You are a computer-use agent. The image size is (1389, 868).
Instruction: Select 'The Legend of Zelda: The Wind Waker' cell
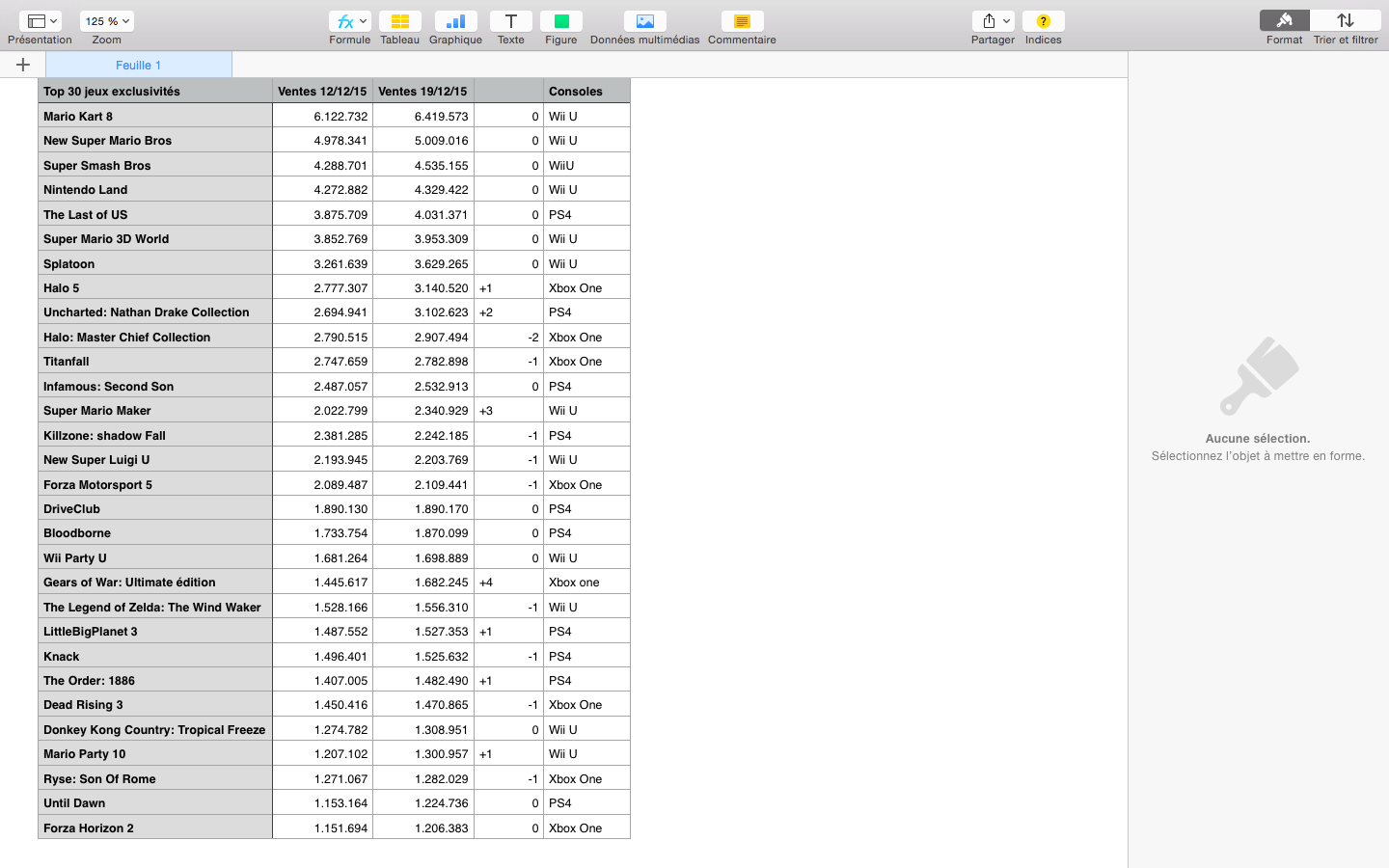[155, 608]
